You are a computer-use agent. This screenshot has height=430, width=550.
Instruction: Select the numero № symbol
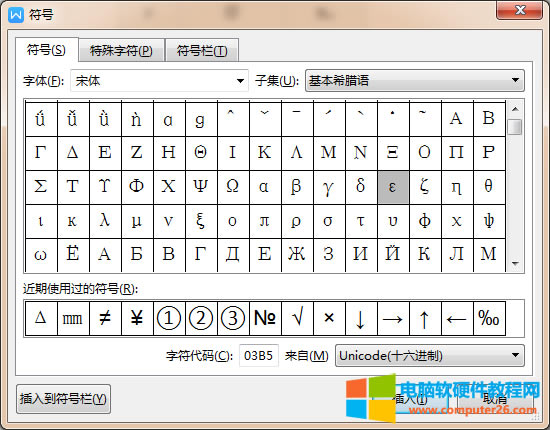[x=265, y=318]
